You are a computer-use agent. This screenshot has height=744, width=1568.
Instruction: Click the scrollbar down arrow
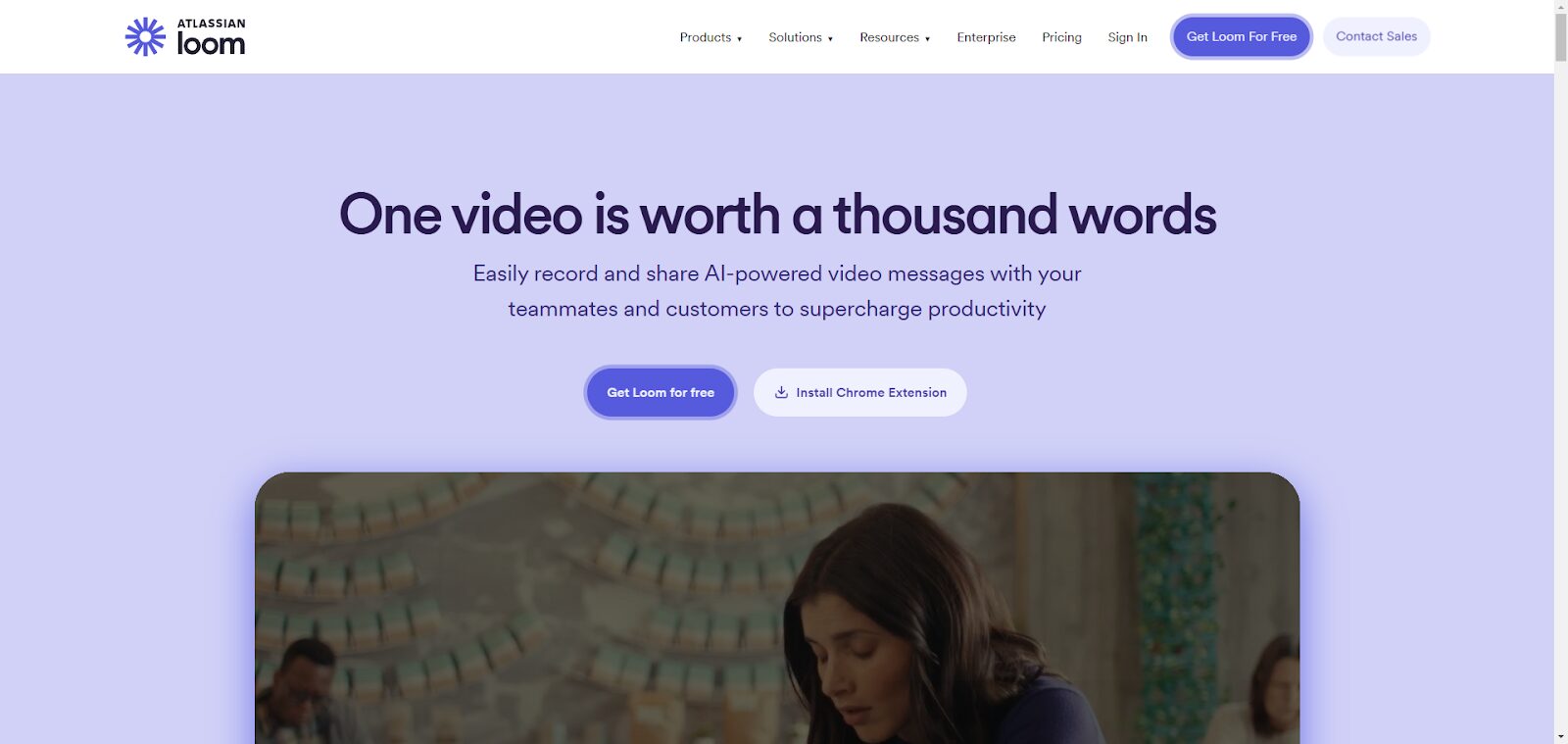coord(1561,736)
